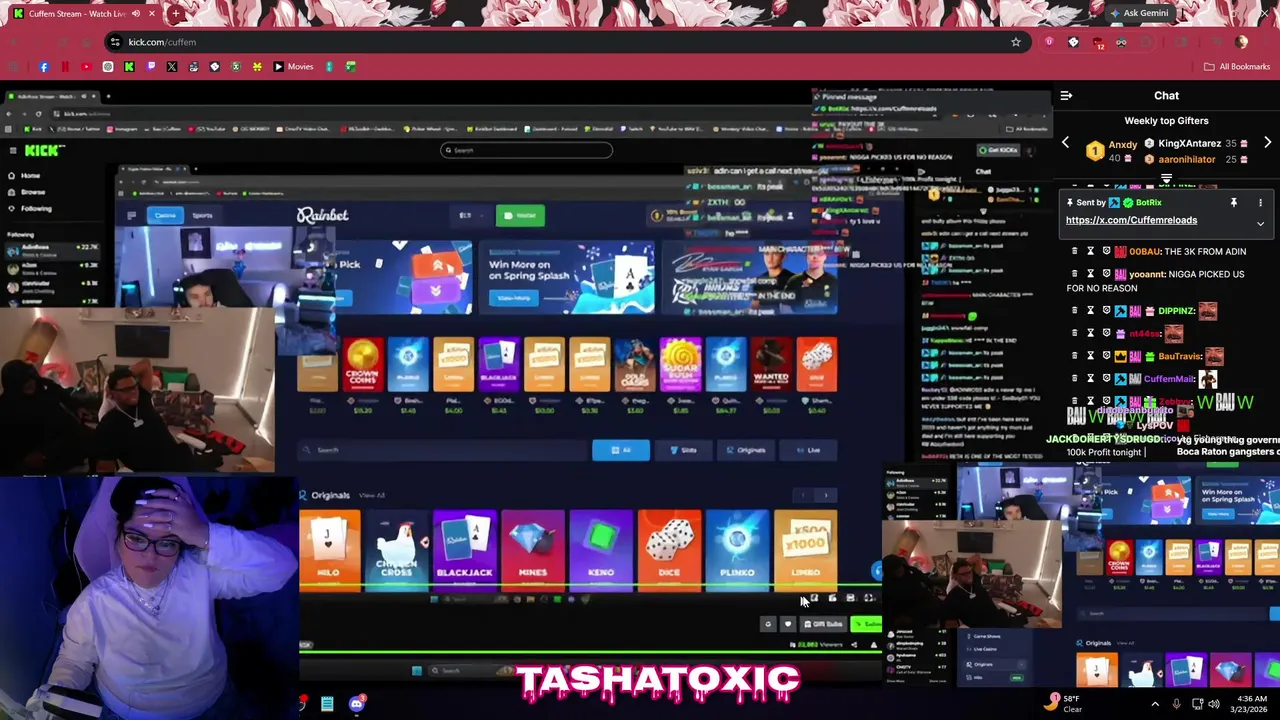Select the Rainbet Originals filter tab
This screenshot has height=720, width=1280.
coord(745,450)
